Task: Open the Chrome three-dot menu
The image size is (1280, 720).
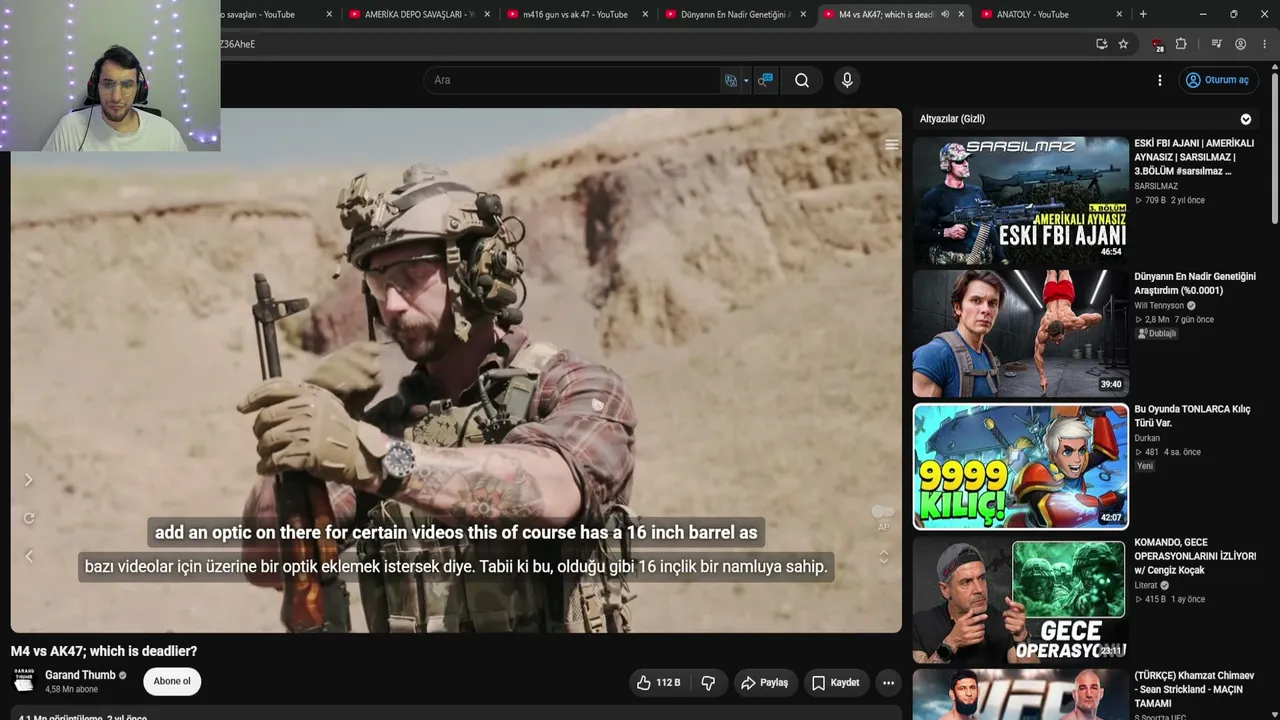Action: pos(1264,44)
